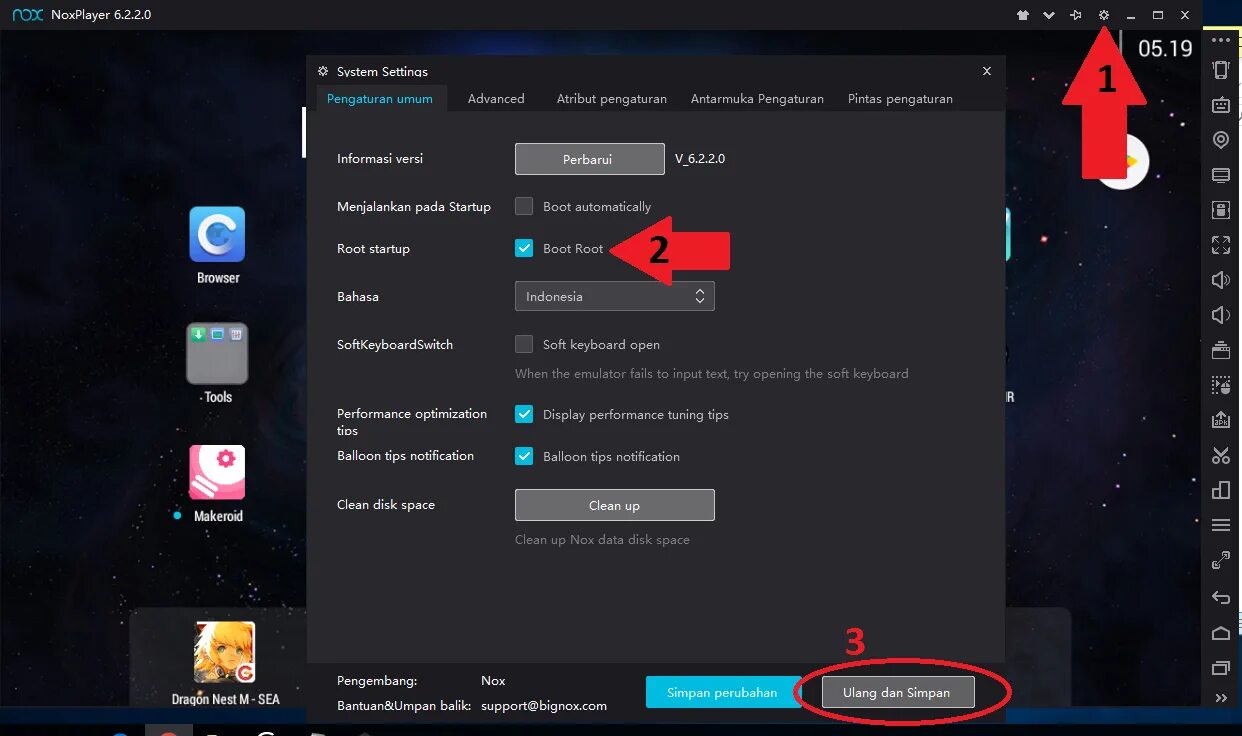Viewport: 1242px width, 736px height.
Task: Open the macro recorder icon in sidebar
Action: pos(1221,385)
